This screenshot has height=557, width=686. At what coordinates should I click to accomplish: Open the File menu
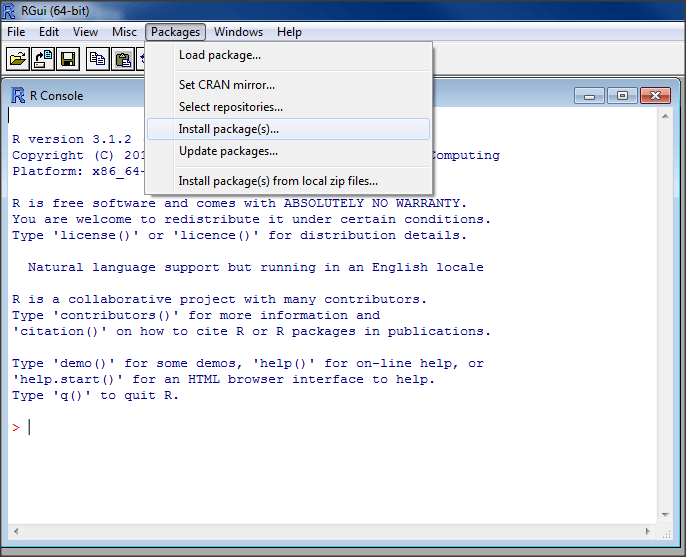(x=17, y=32)
